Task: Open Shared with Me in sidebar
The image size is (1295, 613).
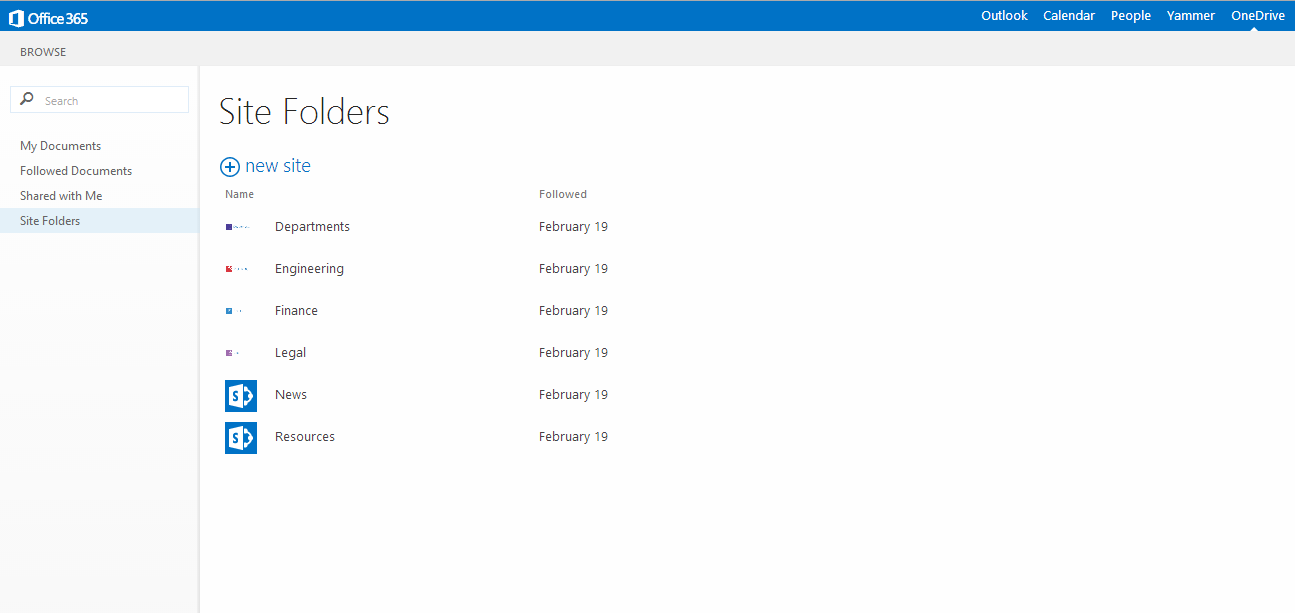Action: tap(61, 196)
